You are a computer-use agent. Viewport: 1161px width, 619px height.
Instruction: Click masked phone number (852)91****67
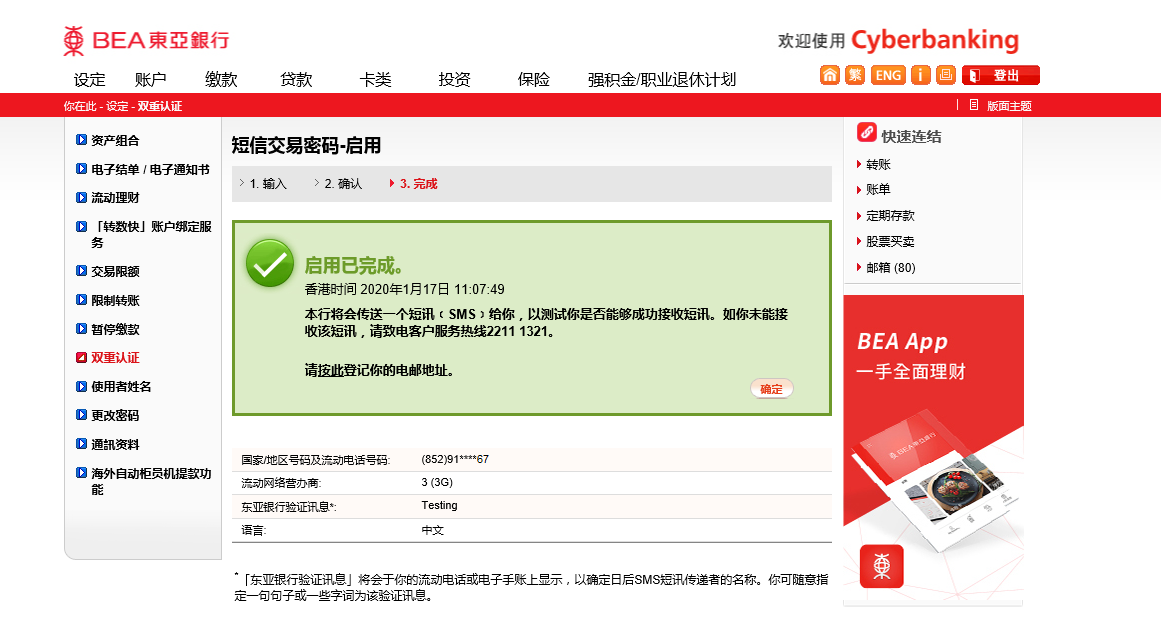pos(455,459)
